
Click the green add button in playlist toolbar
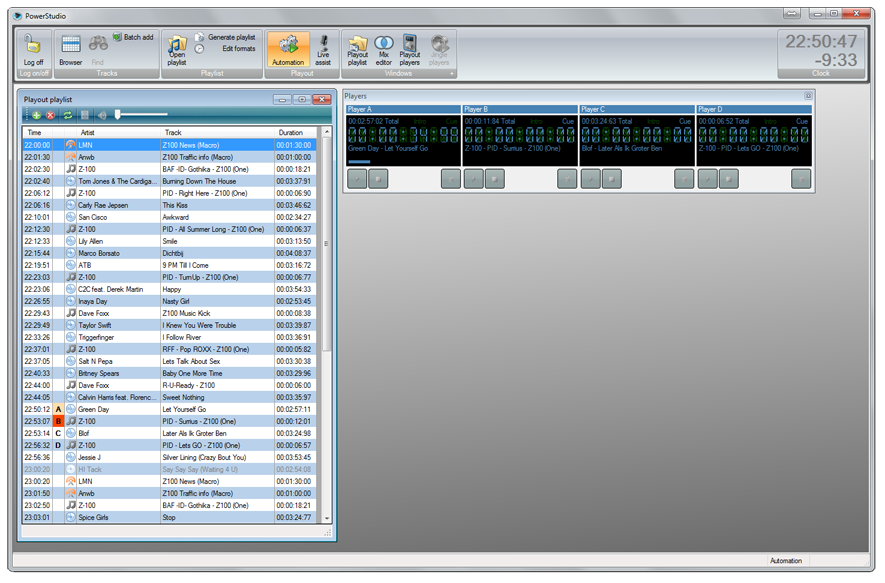click(x=37, y=116)
